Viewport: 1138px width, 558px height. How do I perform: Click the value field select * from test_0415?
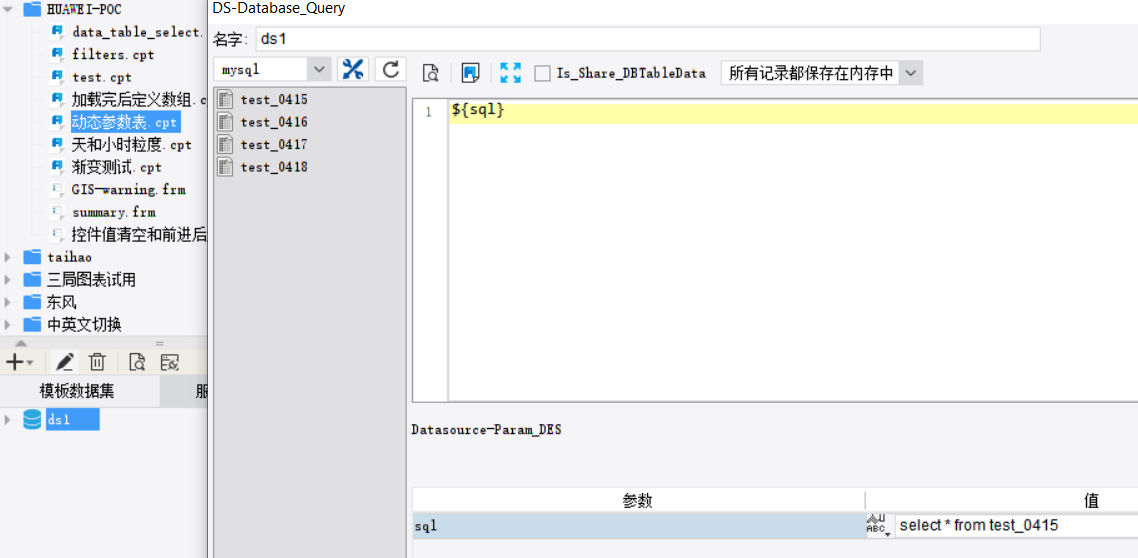click(1016, 526)
